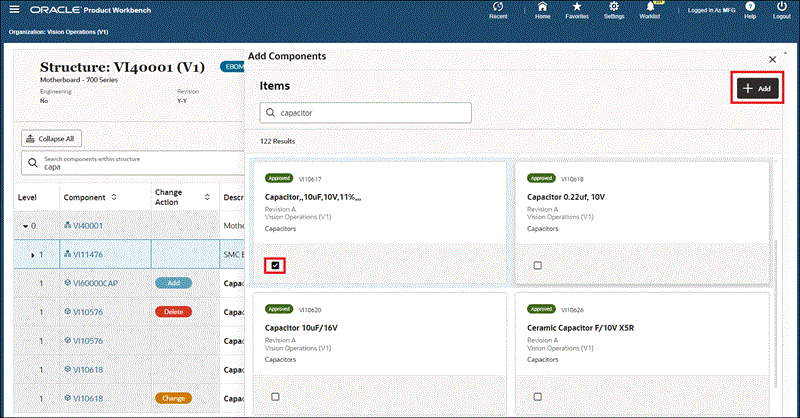Open the Help question mark icon

750,10
